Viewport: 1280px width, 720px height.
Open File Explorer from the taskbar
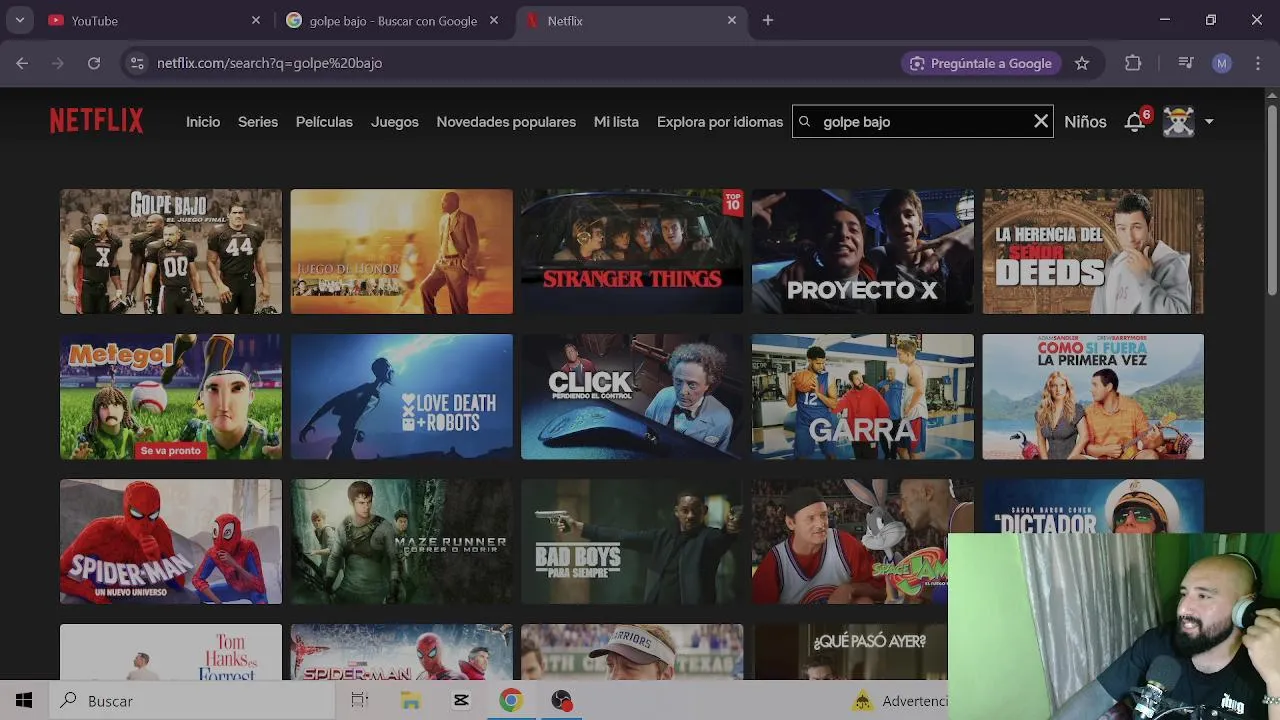[x=410, y=701]
